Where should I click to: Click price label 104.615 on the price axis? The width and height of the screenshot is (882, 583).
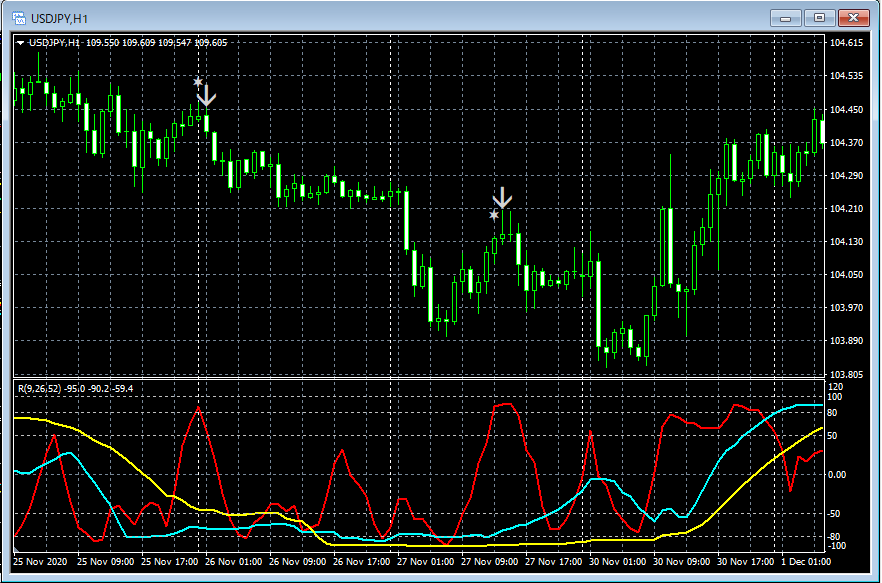point(847,43)
